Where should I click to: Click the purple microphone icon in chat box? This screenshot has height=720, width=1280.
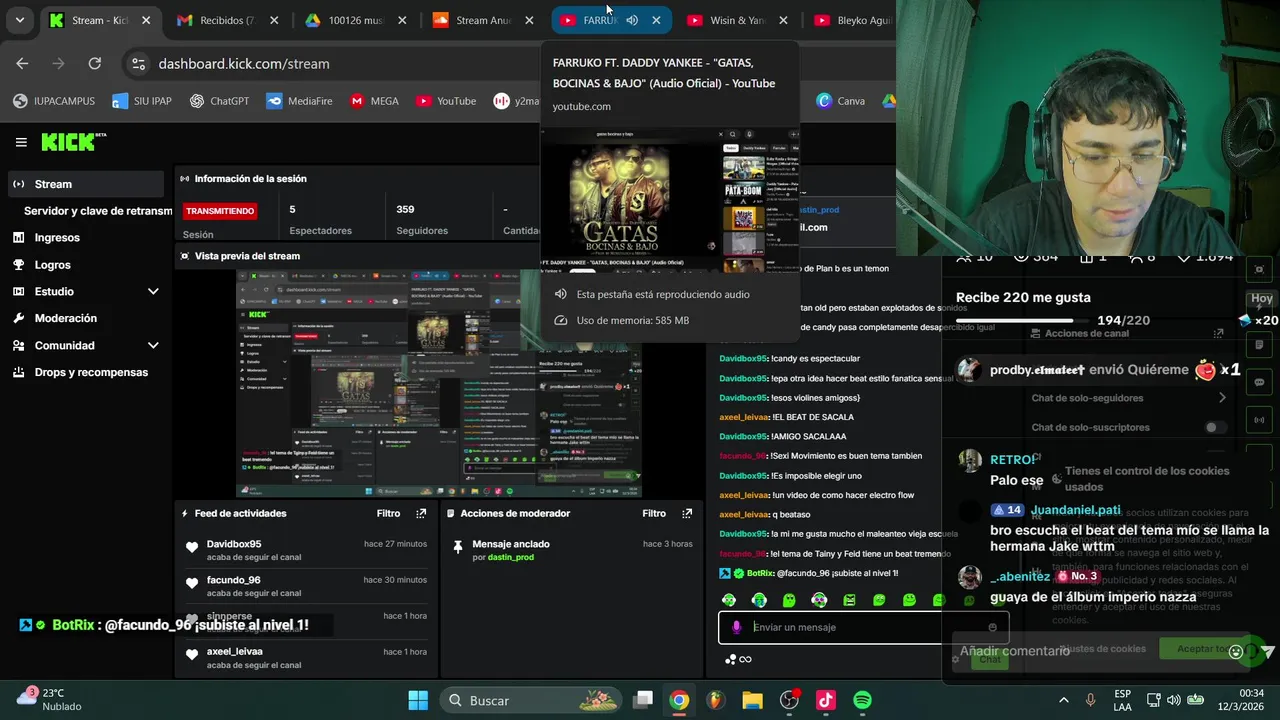pos(737,627)
